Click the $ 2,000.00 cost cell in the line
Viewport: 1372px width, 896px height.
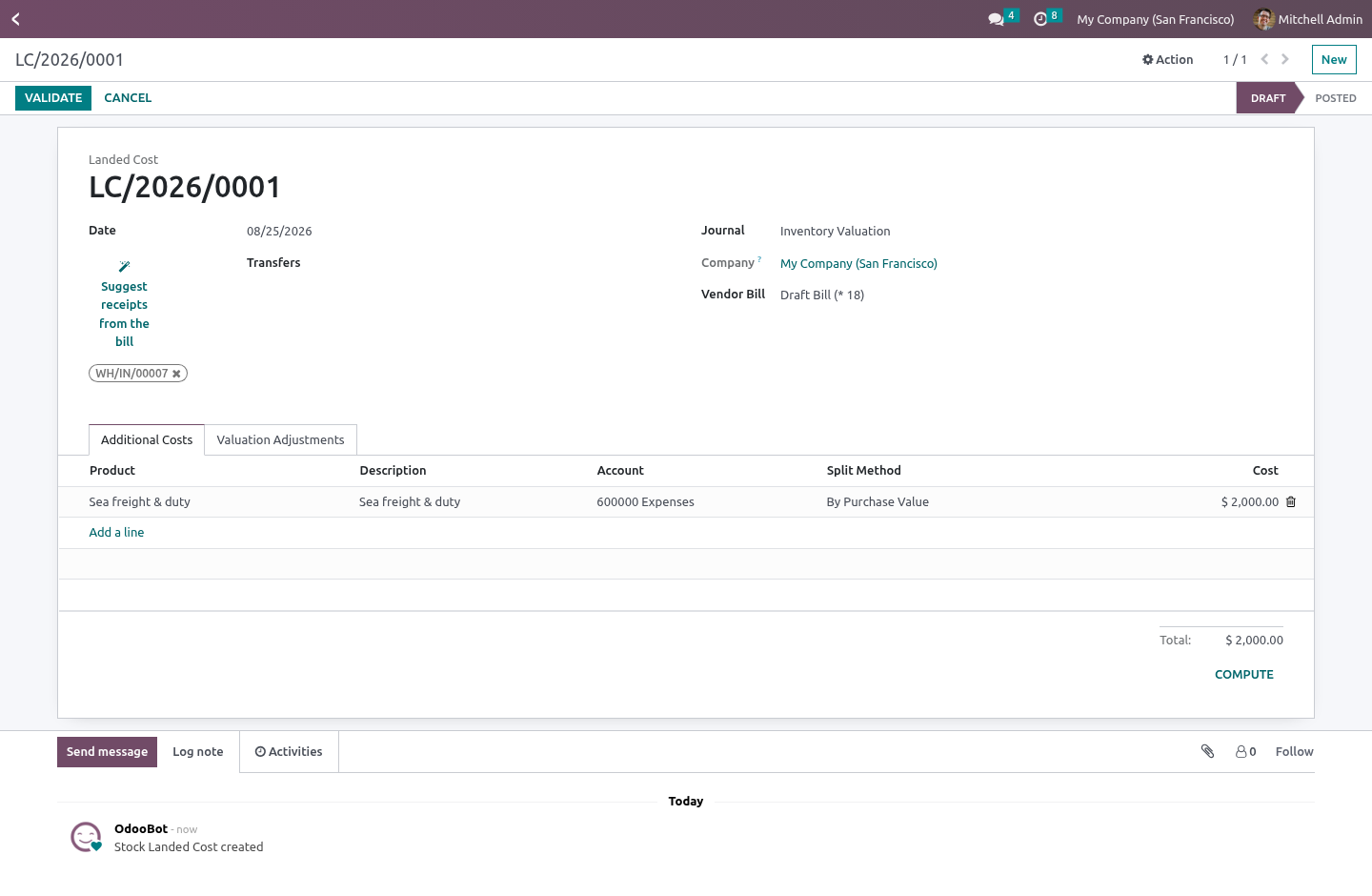pos(1250,501)
